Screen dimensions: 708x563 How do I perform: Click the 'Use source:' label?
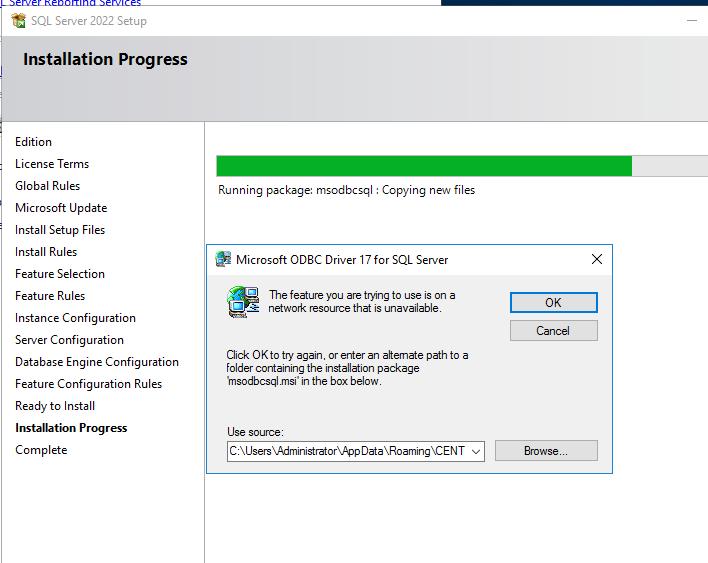click(255, 432)
